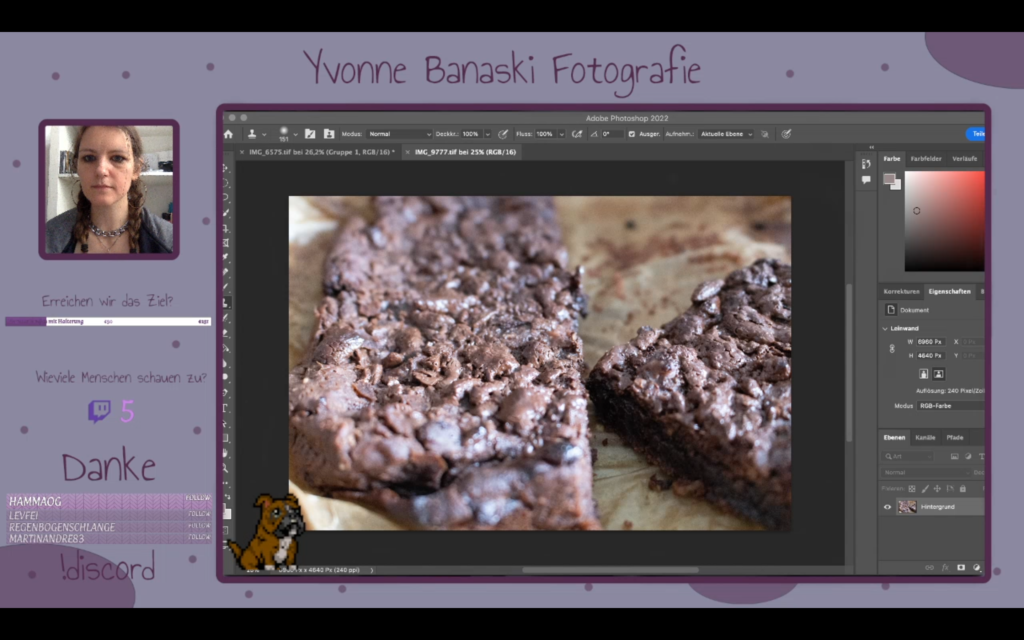The width and height of the screenshot is (1024, 640).
Task: Toggle ignore adjustment layers icon
Action: tap(765, 134)
